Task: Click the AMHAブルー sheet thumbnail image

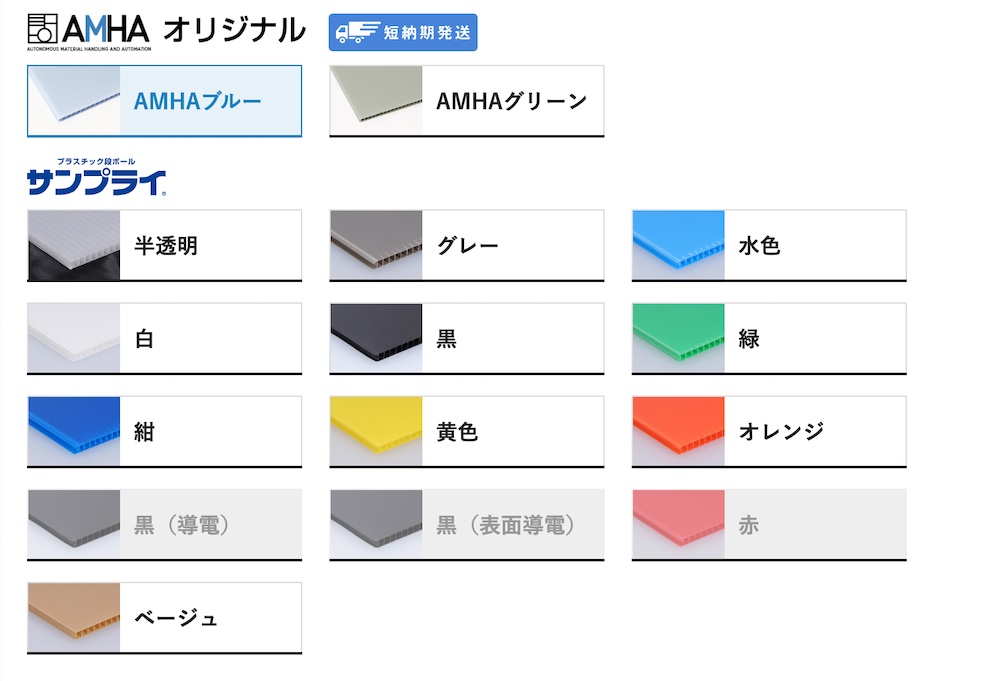Action: 73,101
